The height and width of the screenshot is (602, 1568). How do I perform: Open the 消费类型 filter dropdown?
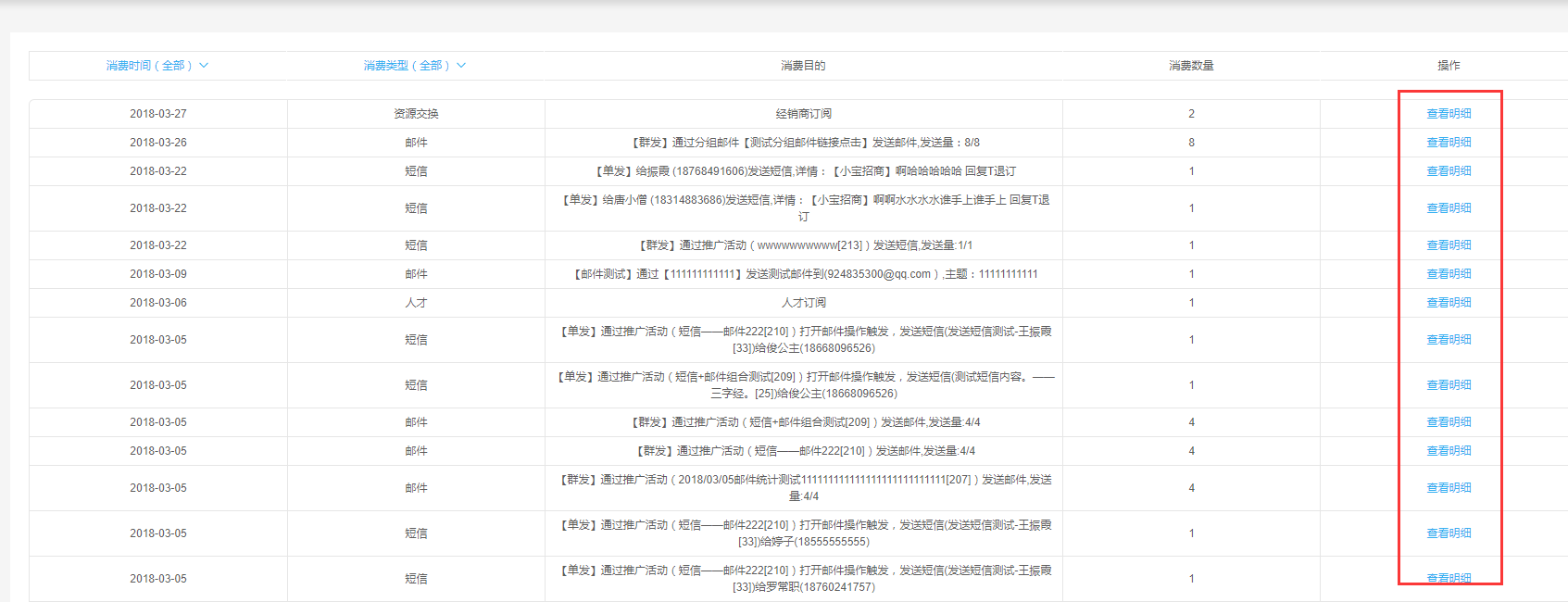coord(408,66)
